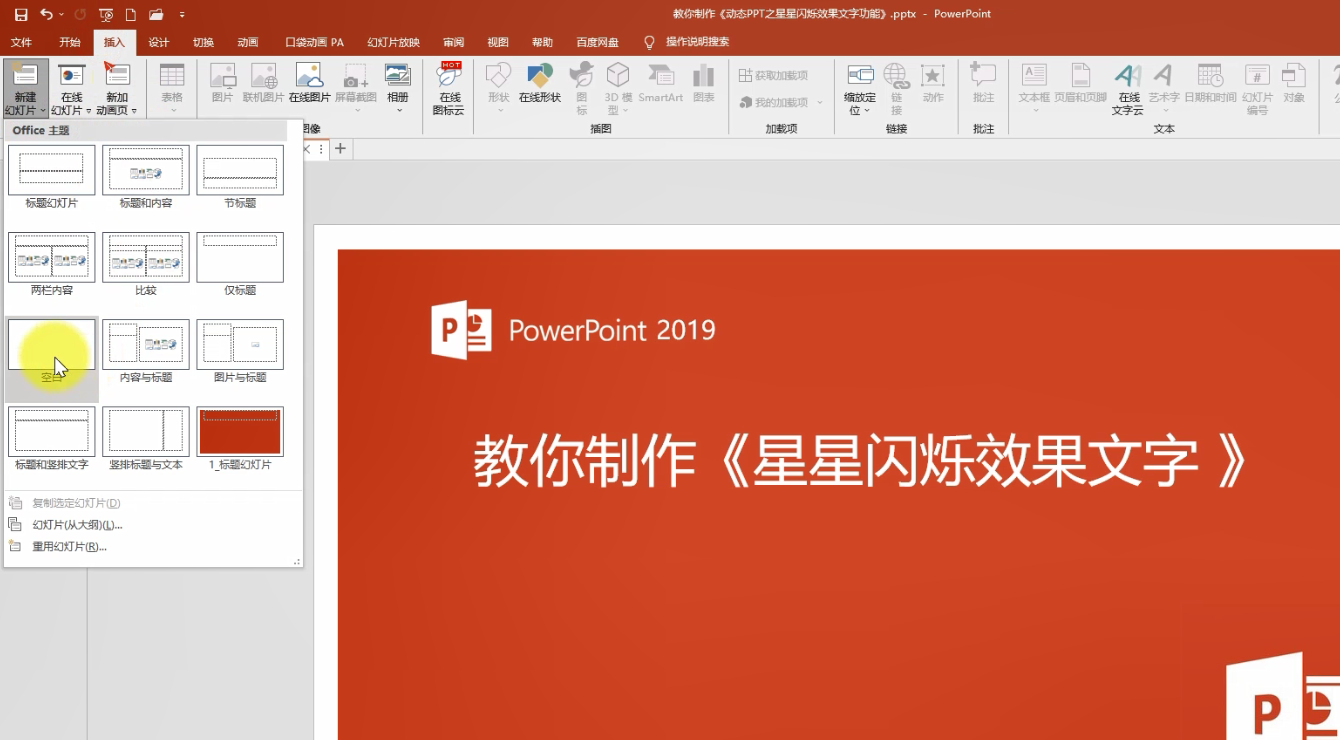Switch to the 视图 tab
The height and width of the screenshot is (740, 1340).
point(498,42)
